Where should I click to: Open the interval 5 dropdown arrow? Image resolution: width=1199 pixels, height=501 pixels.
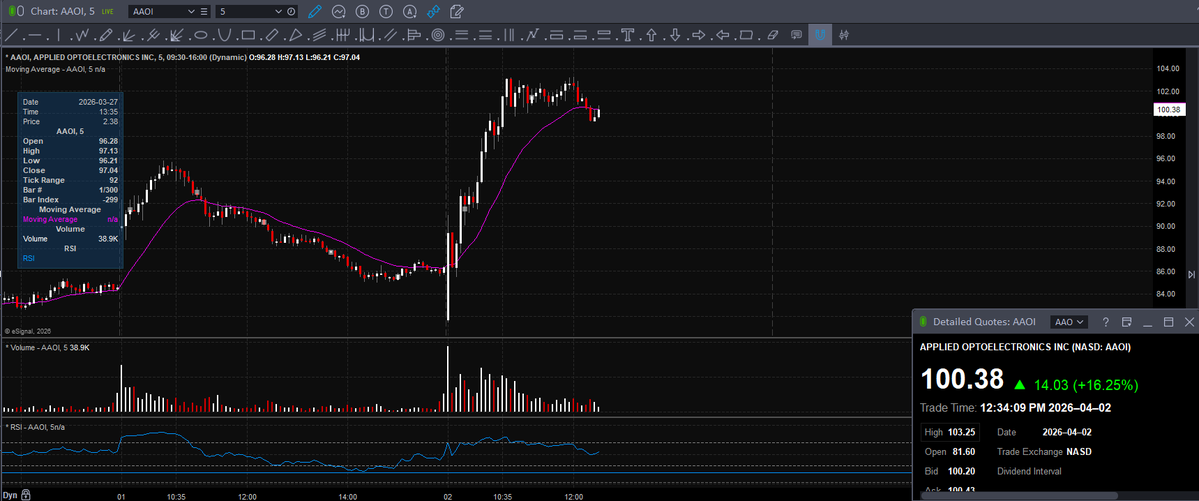coord(280,12)
